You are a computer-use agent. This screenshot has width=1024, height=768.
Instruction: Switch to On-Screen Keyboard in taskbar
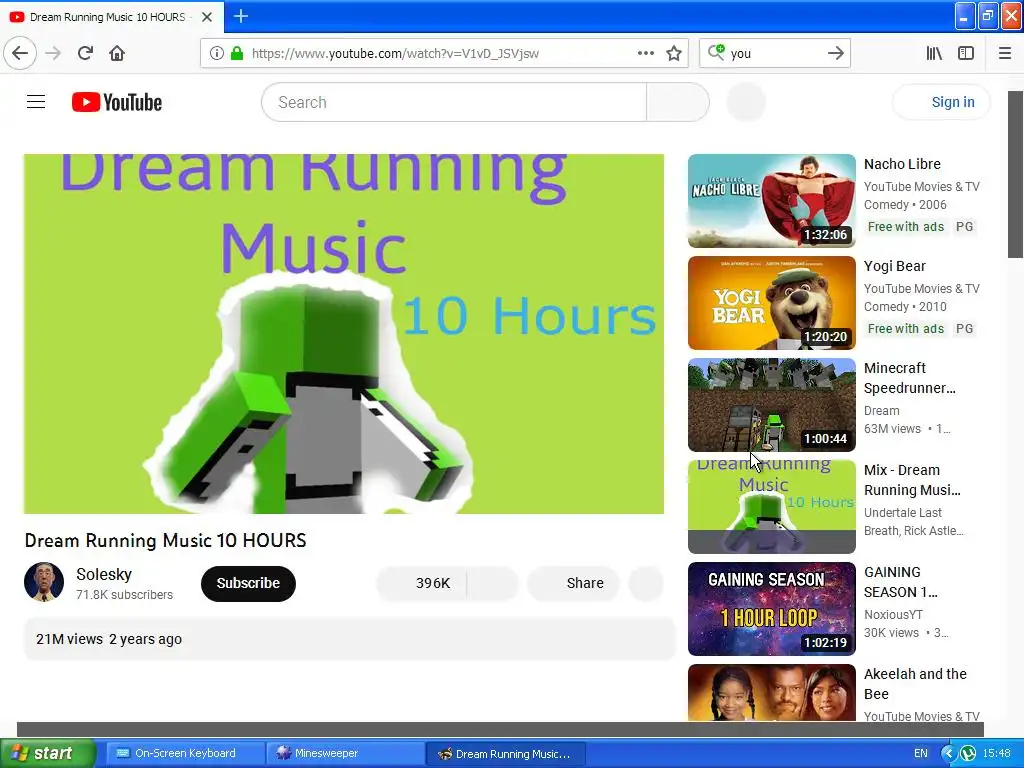[x=185, y=753]
